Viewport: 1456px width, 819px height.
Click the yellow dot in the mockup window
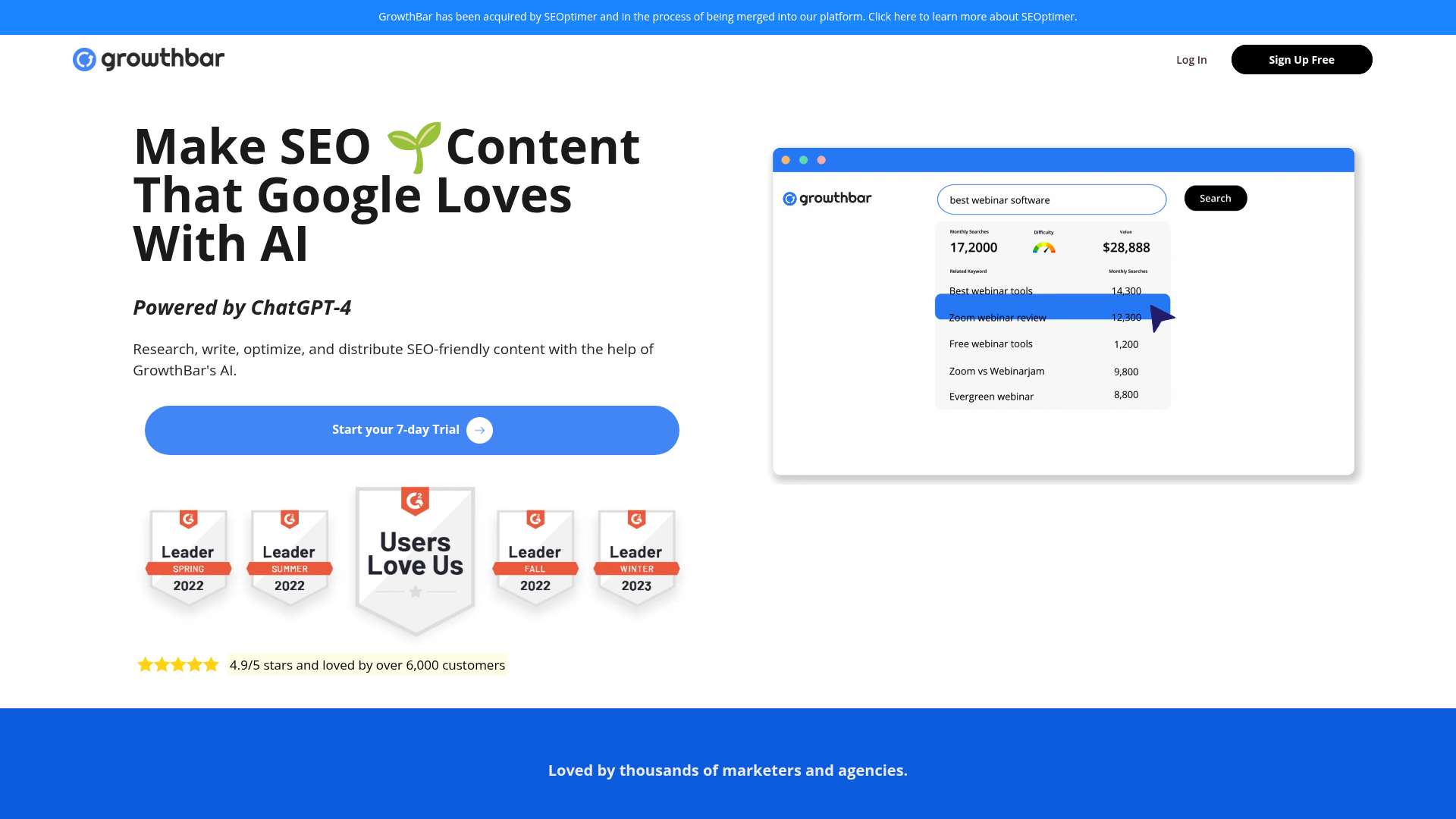pos(786,159)
